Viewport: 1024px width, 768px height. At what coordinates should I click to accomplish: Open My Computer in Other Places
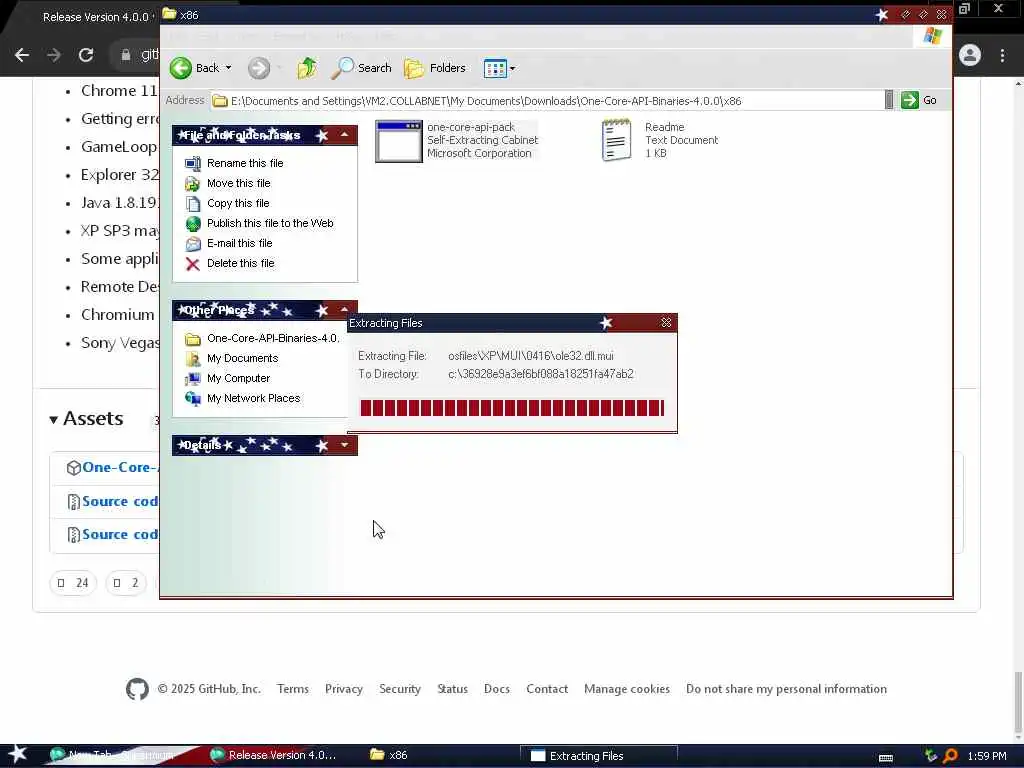[238, 378]
